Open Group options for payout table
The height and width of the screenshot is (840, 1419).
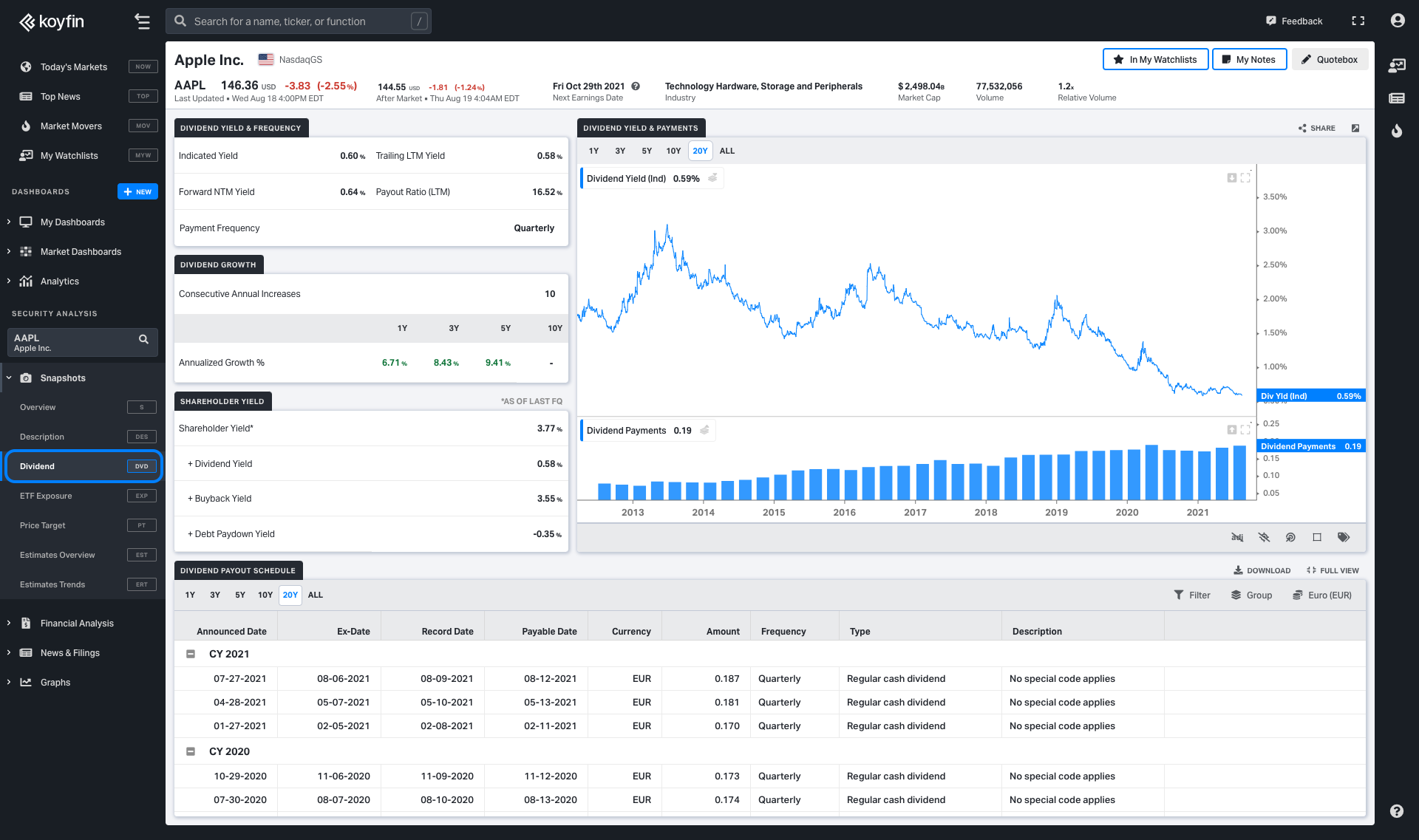[1251, 595]
